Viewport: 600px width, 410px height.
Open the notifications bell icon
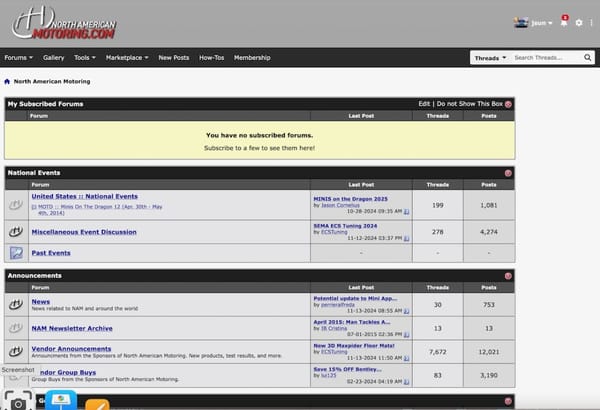564,22
